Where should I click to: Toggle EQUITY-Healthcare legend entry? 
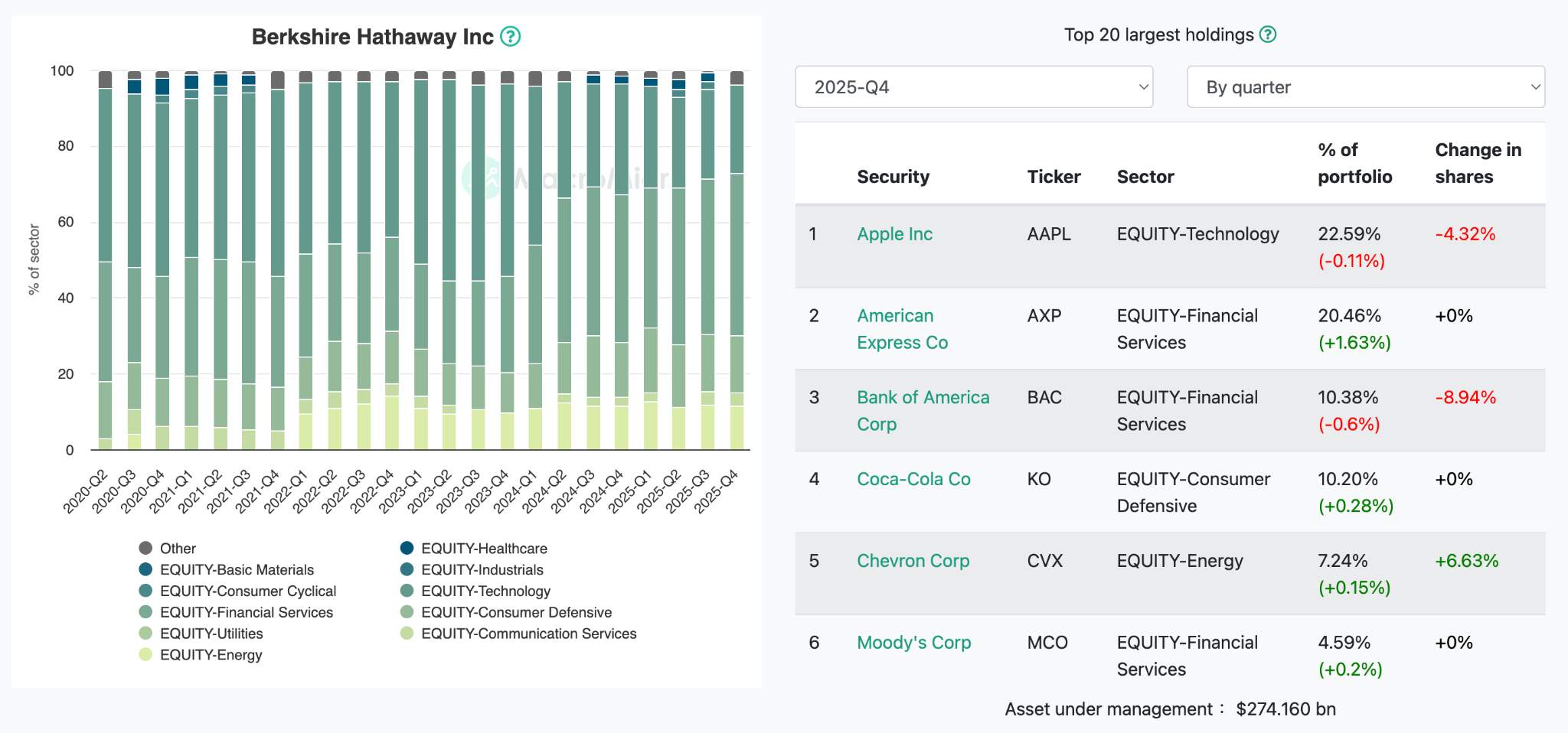(x=484, y=549)
